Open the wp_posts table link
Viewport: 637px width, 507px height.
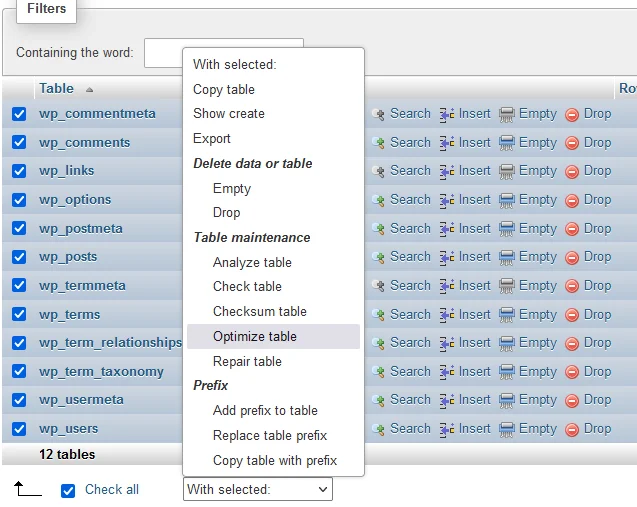[68, 257]
